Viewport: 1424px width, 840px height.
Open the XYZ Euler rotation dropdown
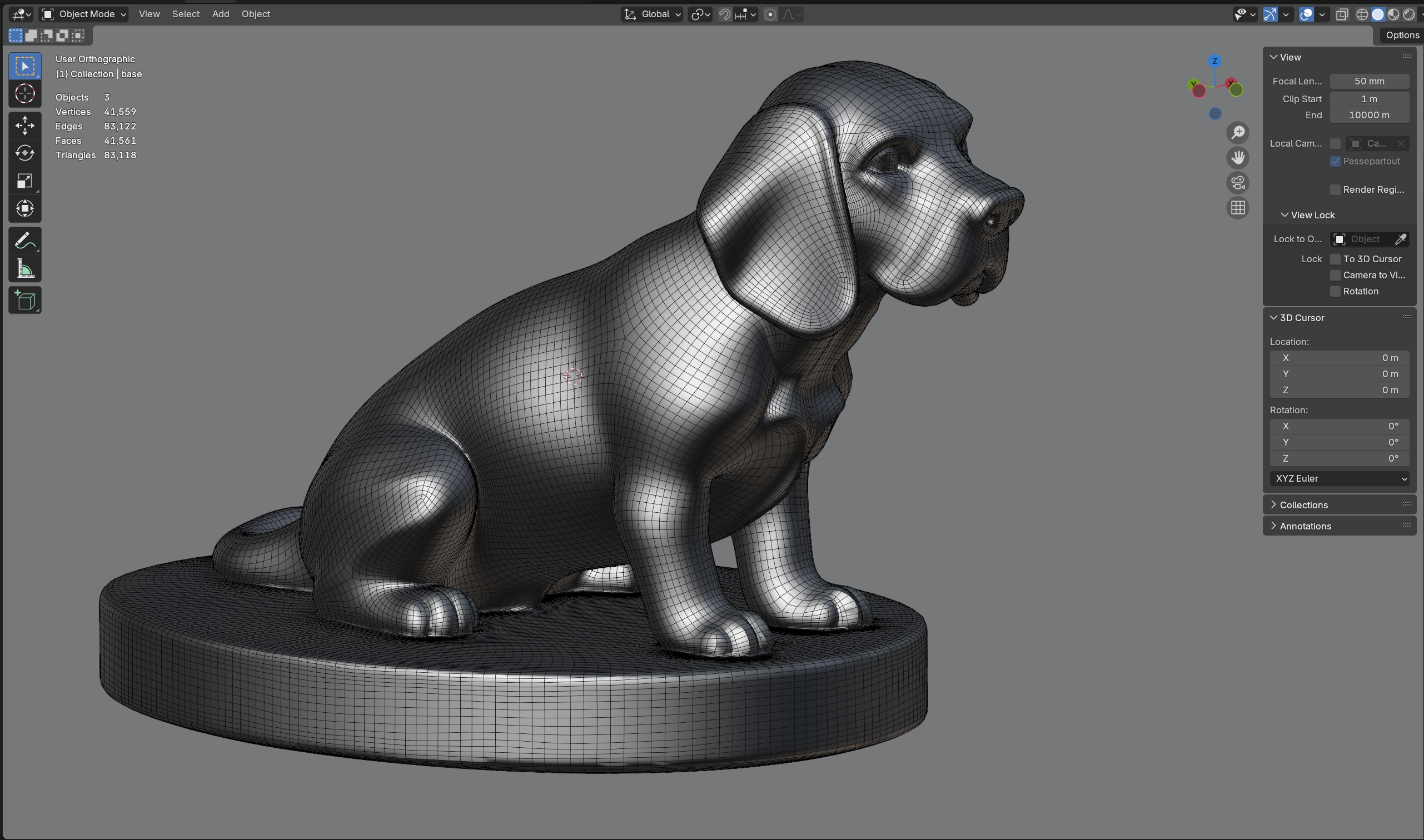1339,479
